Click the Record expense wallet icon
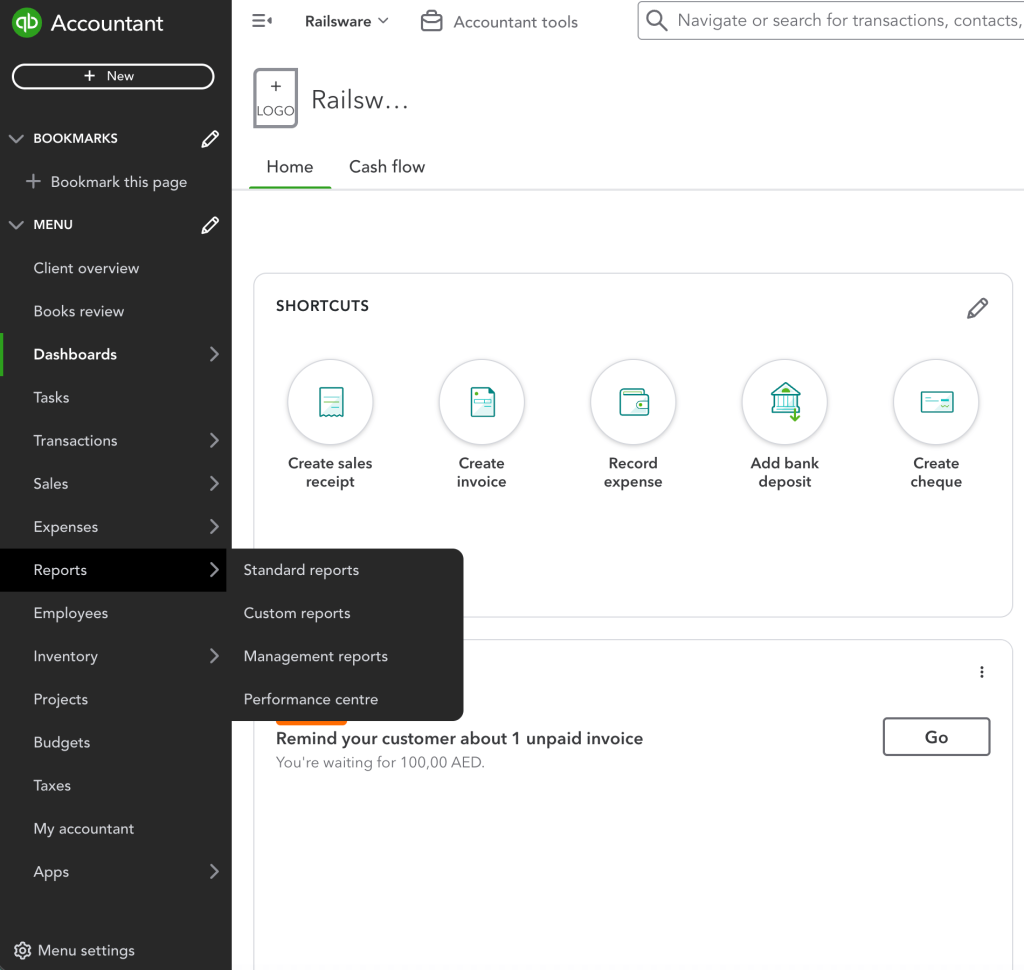 click(632, 401)
